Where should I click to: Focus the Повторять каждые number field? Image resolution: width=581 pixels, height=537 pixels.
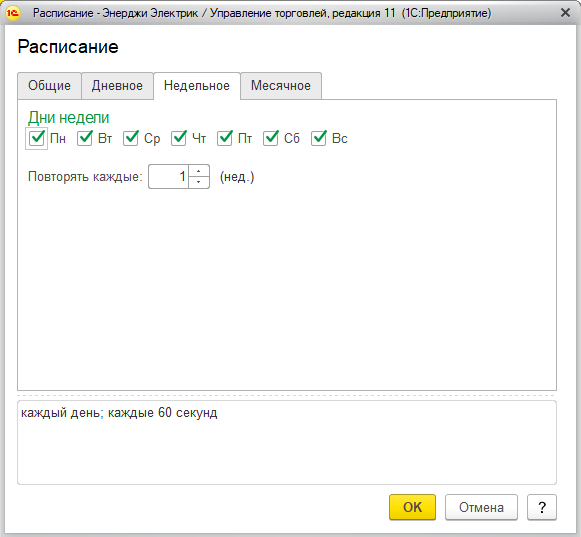click(x=169, y=176)
